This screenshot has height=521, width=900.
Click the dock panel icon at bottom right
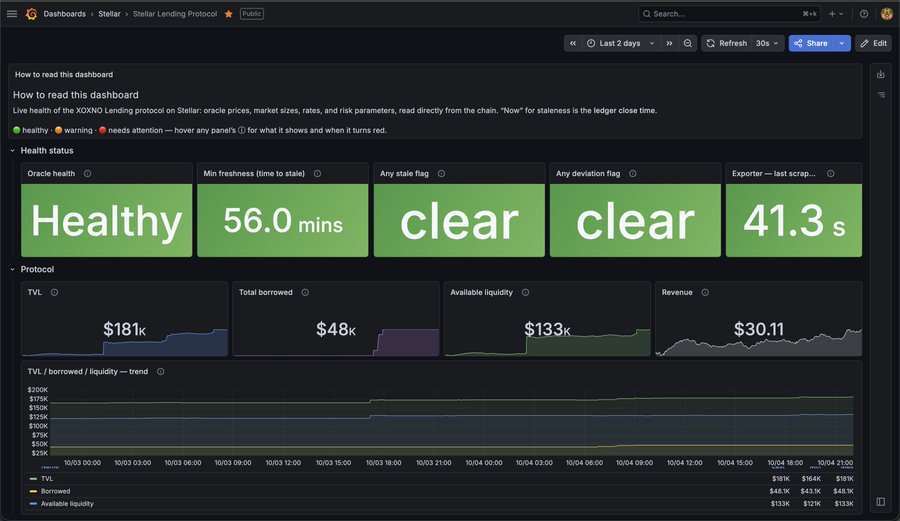click(x=880, y=501)
